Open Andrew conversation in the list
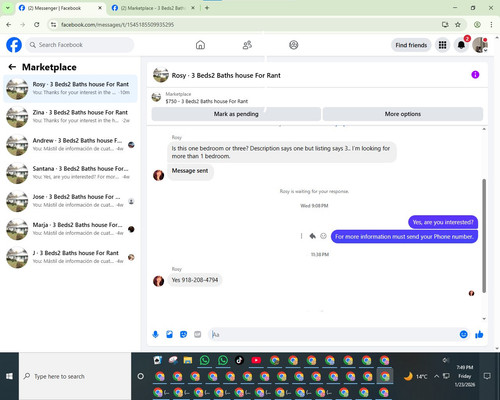This screenshot has height=400, width=500. pyautogui.click(x=70, y=145)
